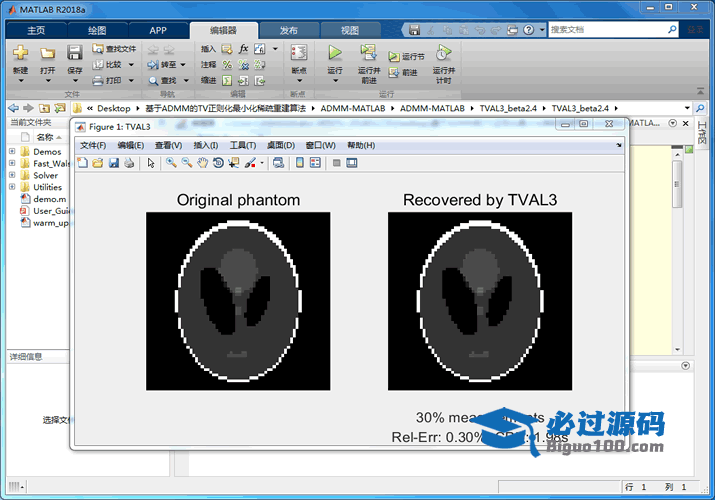Click the fx insert function icon

coord(244,48)
